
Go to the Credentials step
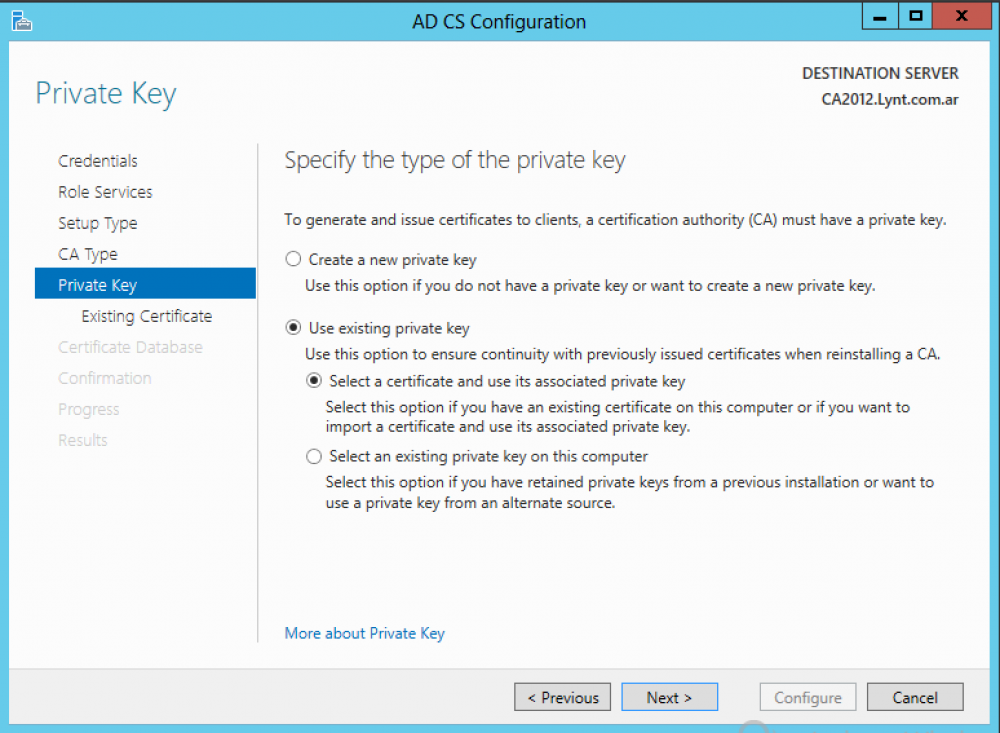point(97,160)
